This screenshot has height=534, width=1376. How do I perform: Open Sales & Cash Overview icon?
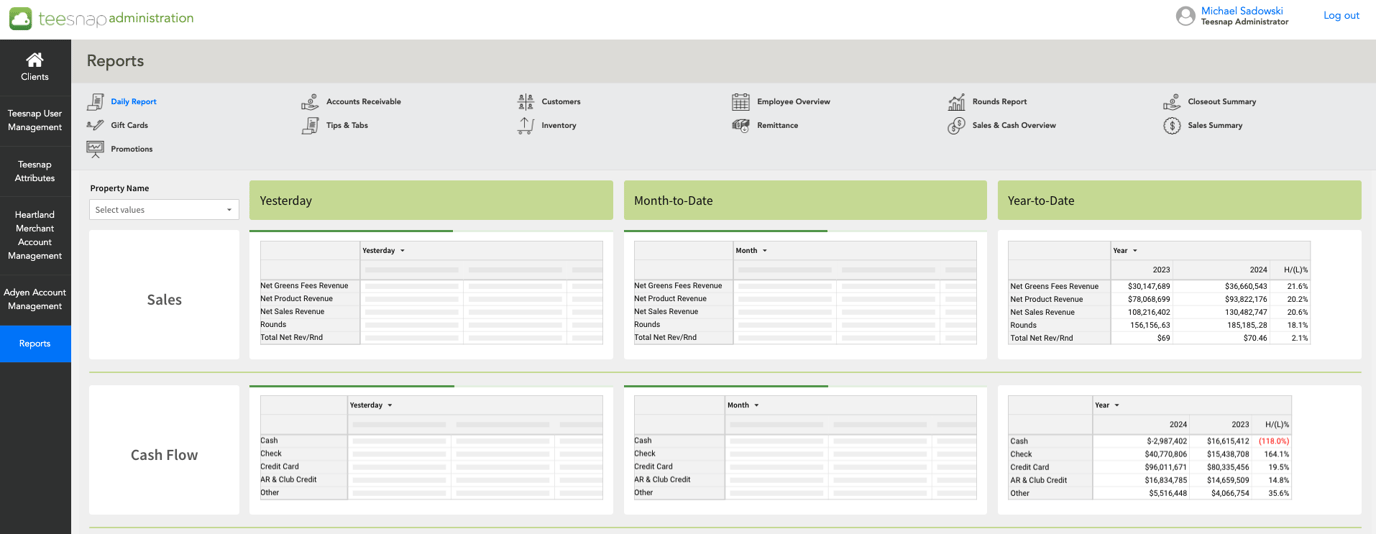957,125
